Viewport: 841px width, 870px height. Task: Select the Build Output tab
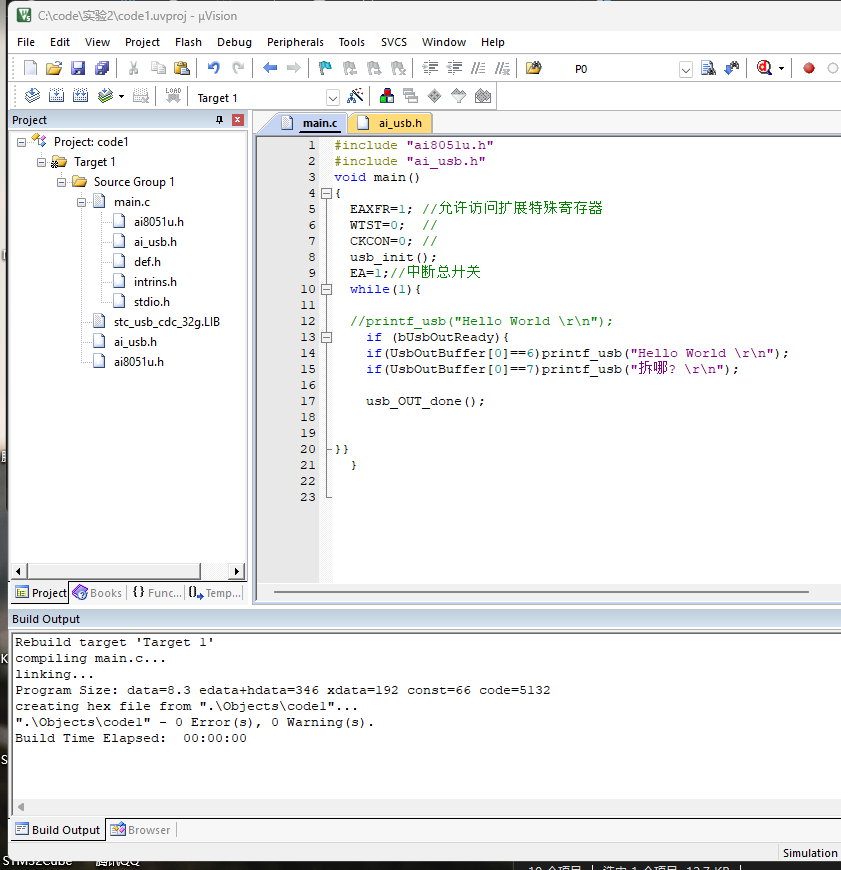coord(58,830)
